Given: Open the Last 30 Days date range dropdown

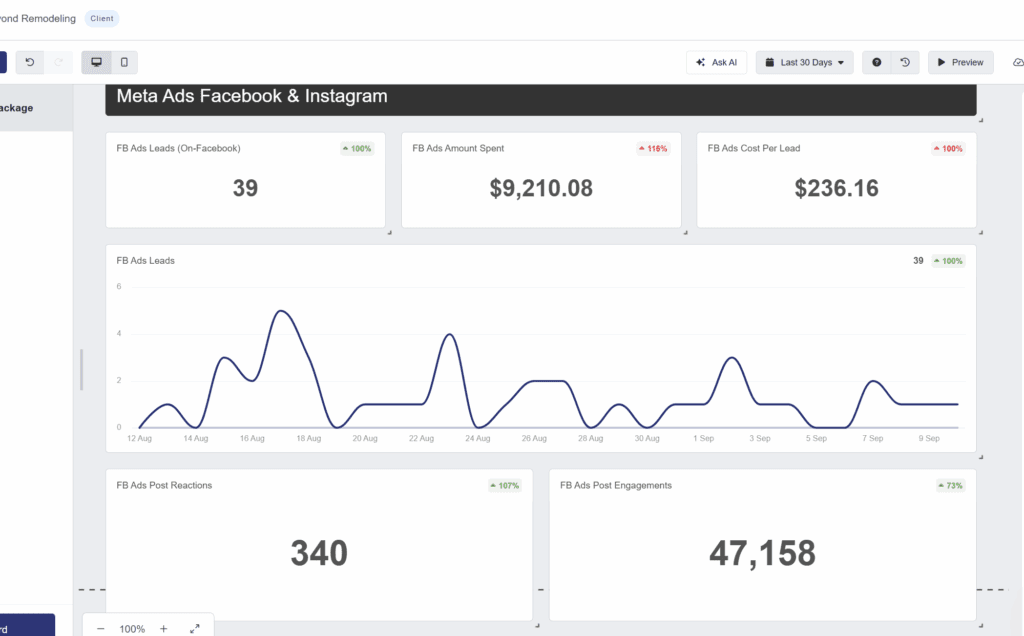Looking at the screenshot, I should (804, 62).
